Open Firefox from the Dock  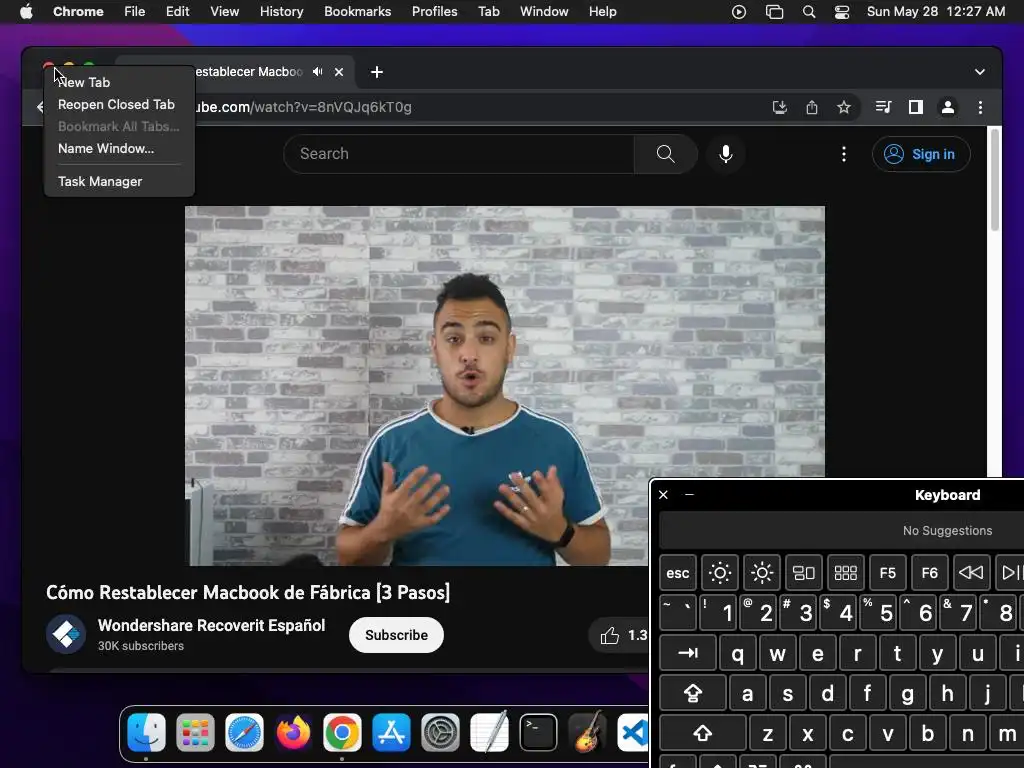[293, 733]
